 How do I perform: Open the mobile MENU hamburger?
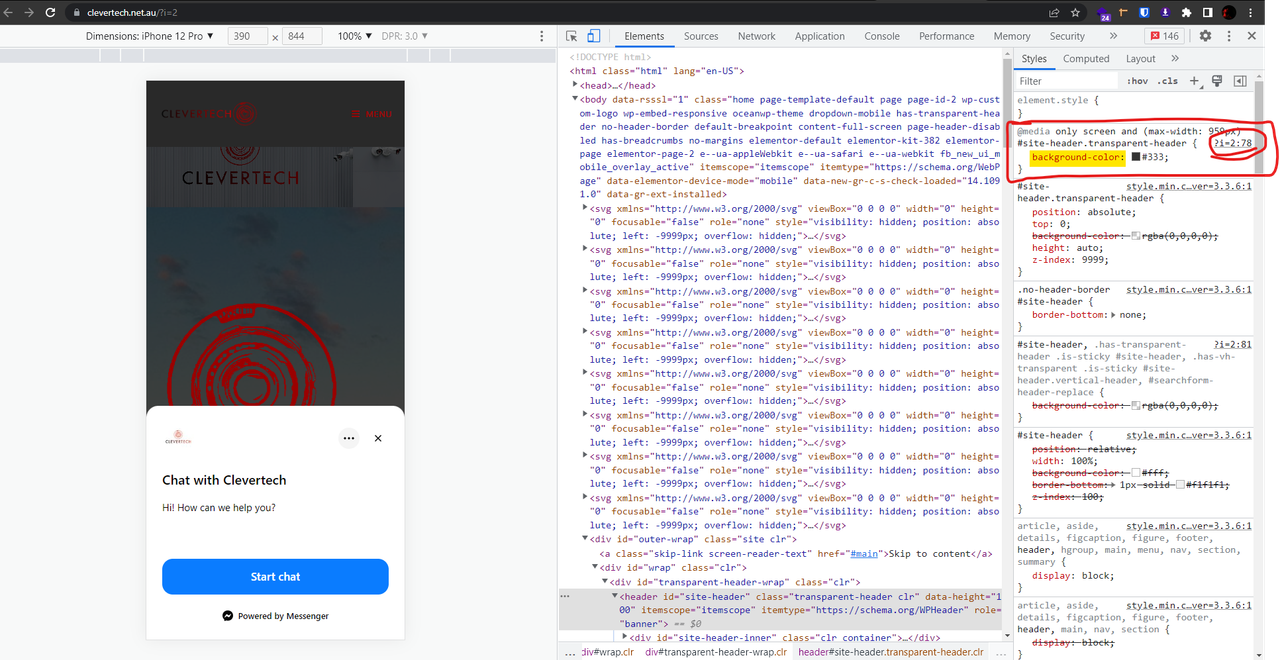point(371,114)
